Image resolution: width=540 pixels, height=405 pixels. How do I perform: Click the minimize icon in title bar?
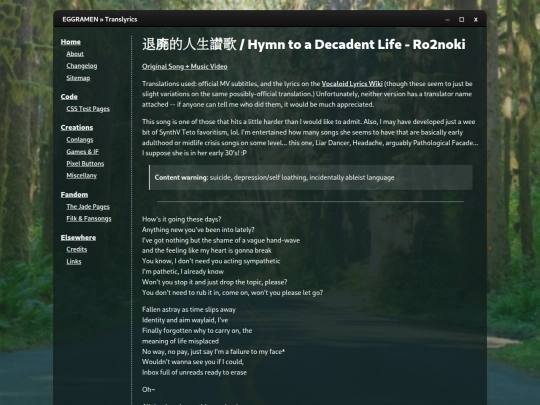(x=447, y=20)
